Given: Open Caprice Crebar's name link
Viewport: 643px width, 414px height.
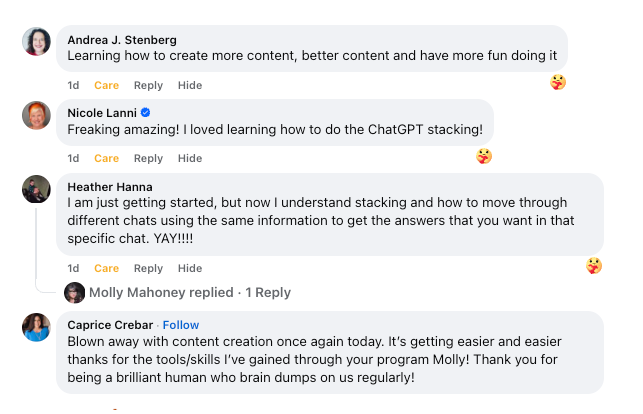Looking at the screenshot, I should tap(110, 325).
